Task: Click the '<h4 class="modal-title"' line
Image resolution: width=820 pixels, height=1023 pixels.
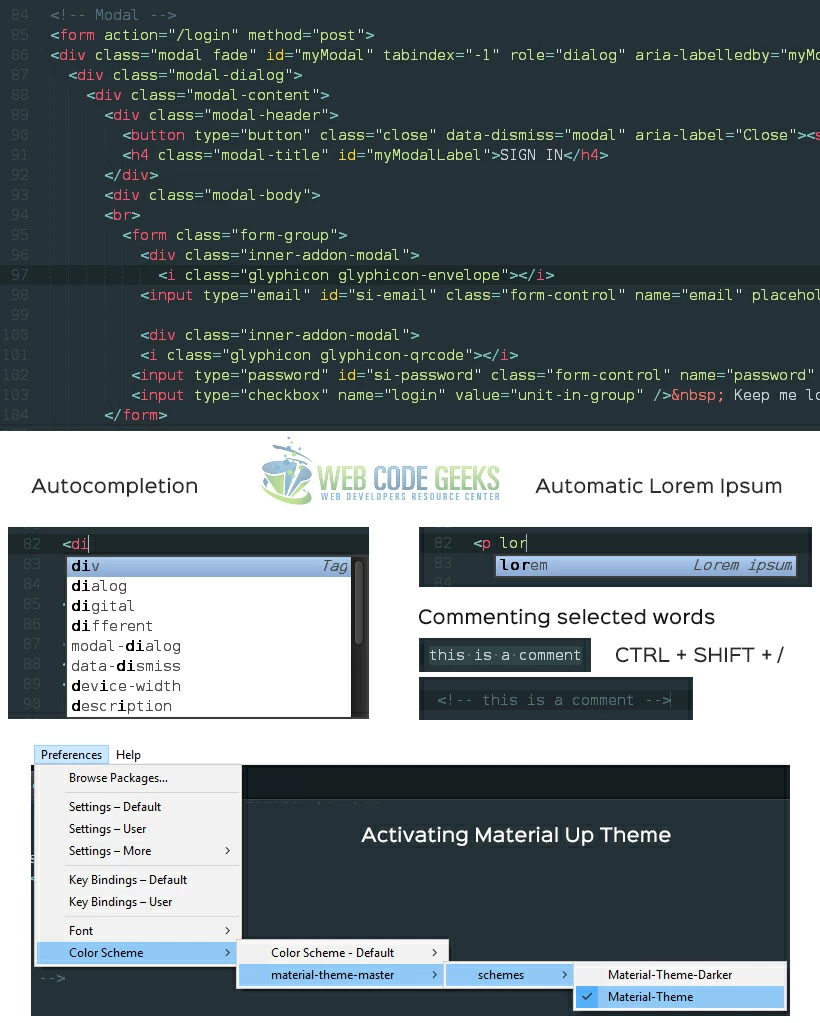Action: click(365, 155)
